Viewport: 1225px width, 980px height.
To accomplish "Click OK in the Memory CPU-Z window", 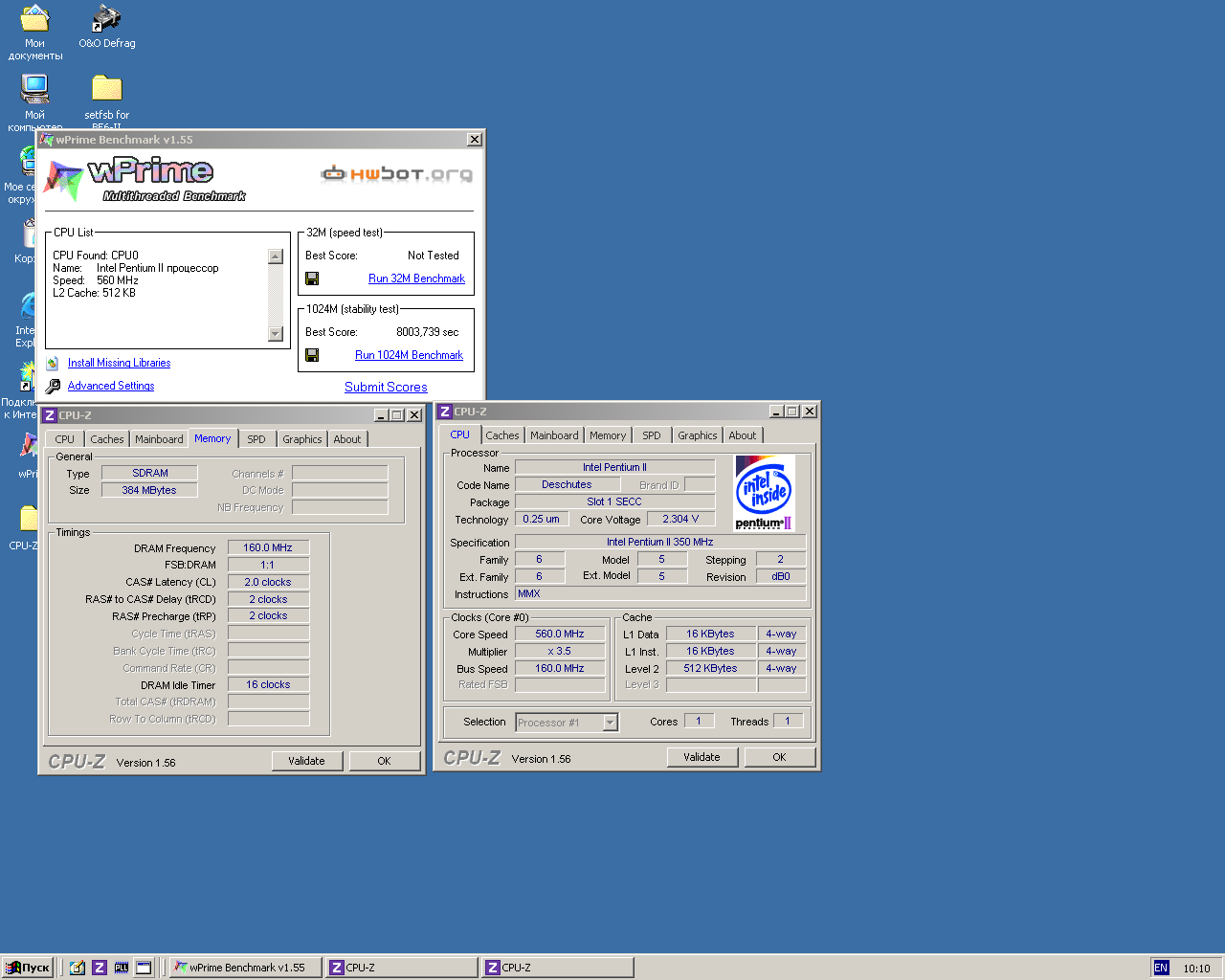I will [x=384, y=761].
